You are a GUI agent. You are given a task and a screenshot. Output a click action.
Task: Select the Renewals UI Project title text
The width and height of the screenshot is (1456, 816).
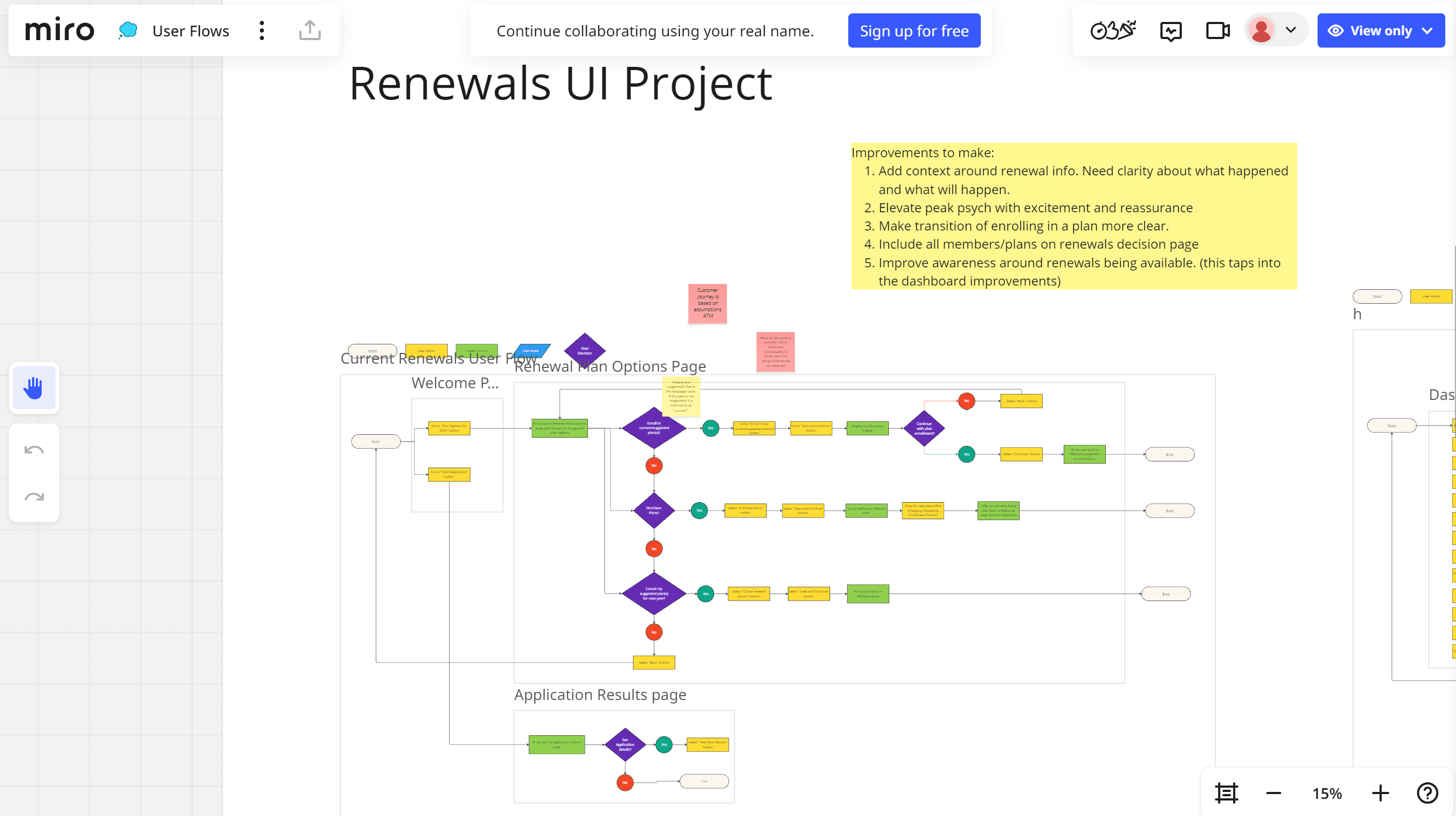(x=560, y=84)
